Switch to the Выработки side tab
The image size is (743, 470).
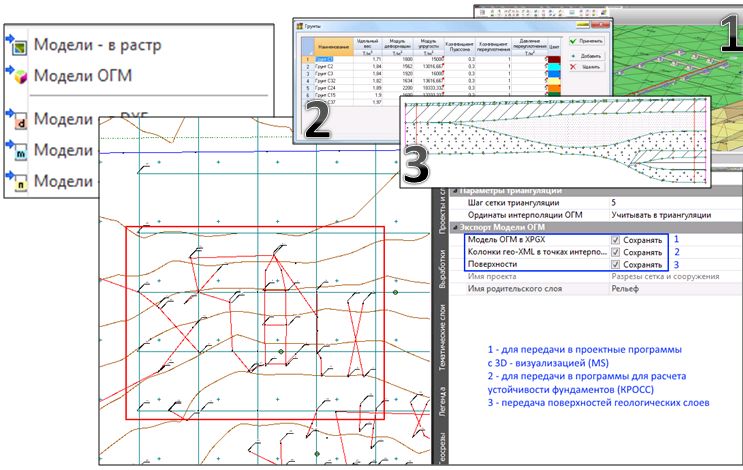coord(442,269)
